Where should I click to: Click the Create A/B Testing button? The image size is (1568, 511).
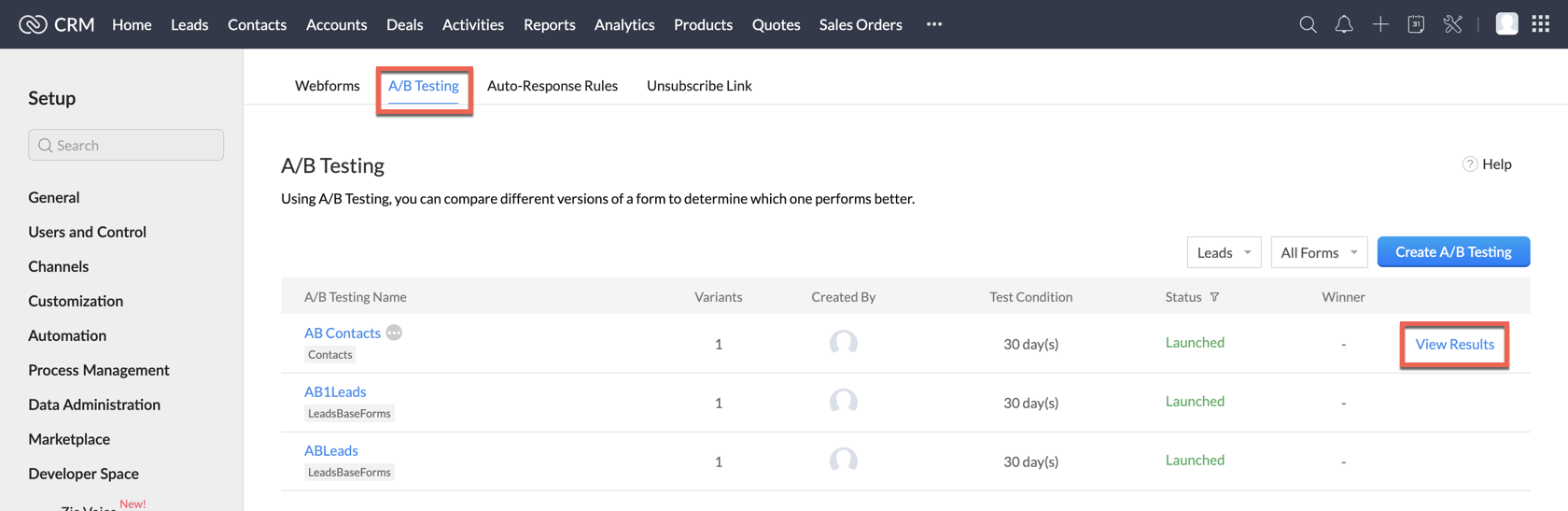[1452, 252]
